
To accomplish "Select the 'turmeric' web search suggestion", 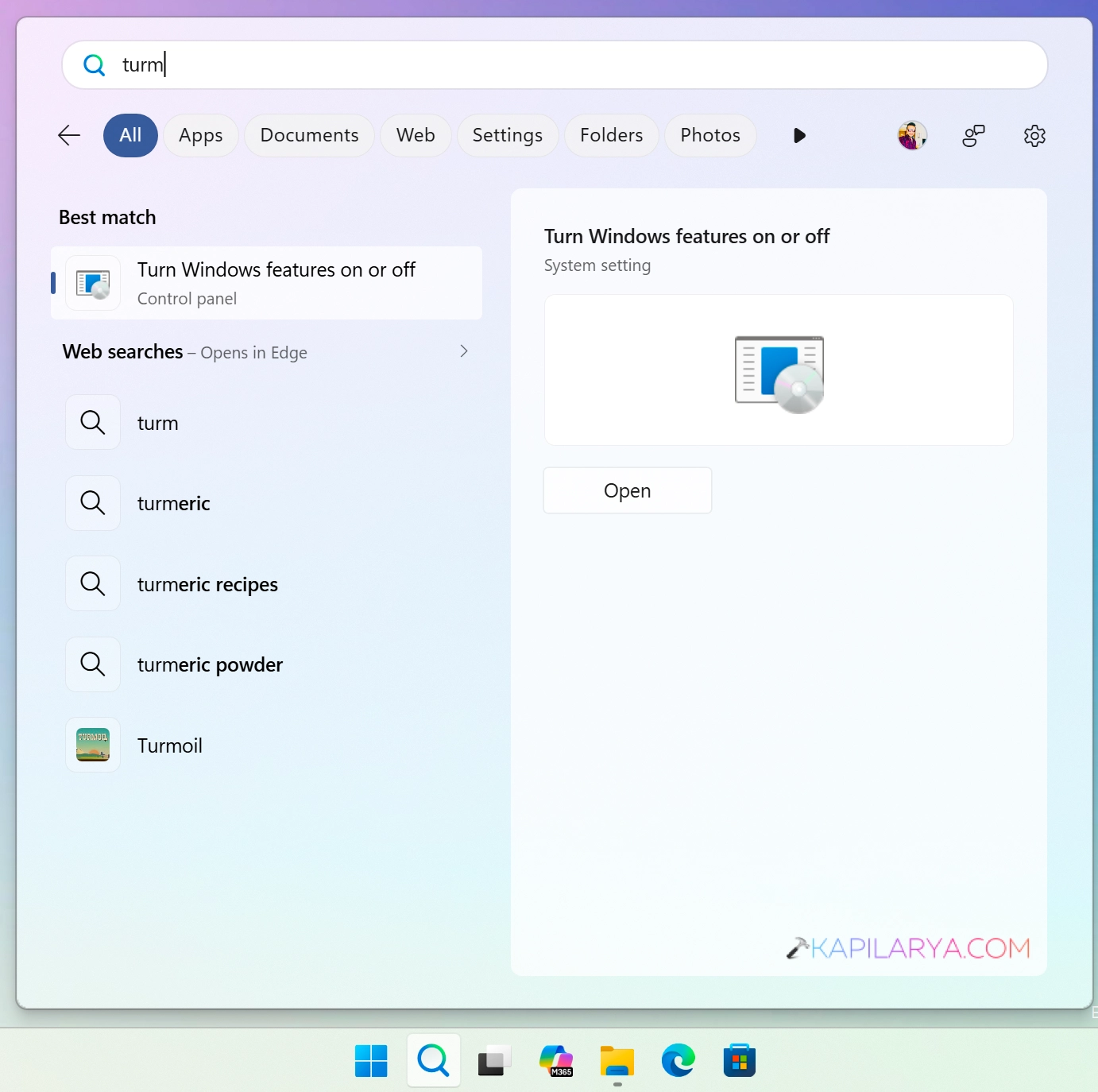I will click(x=266, y=503).
